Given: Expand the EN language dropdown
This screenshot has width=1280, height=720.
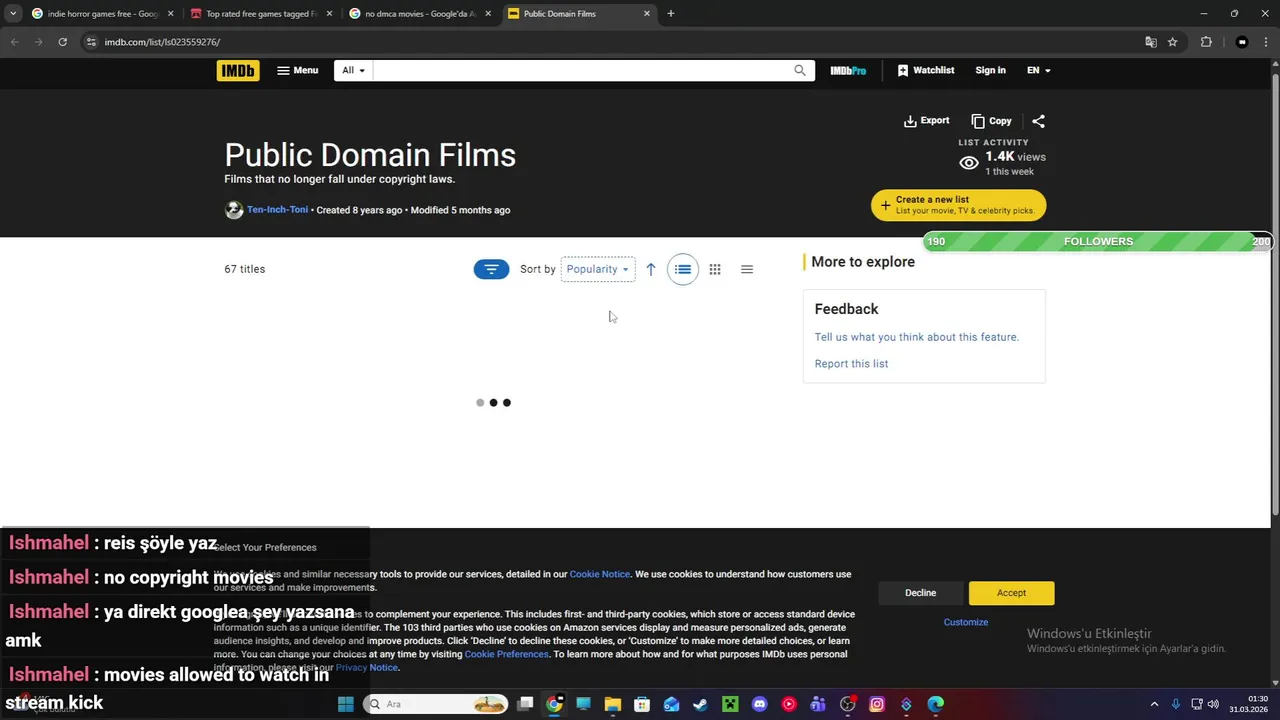Looking at the screenshot, I should pos(1038,70).
